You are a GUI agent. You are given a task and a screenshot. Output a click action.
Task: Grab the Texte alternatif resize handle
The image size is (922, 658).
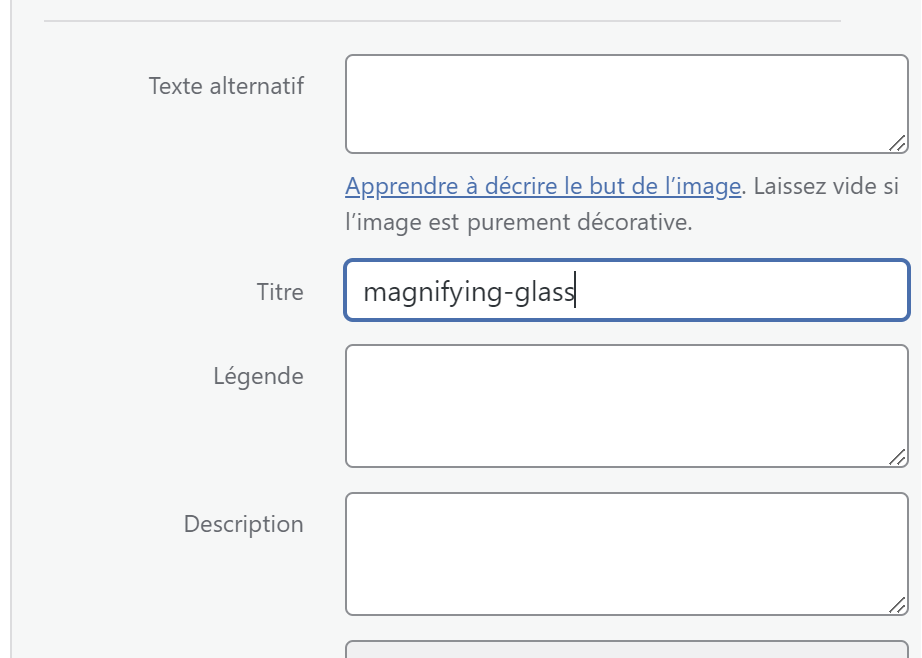click(897, 143)
